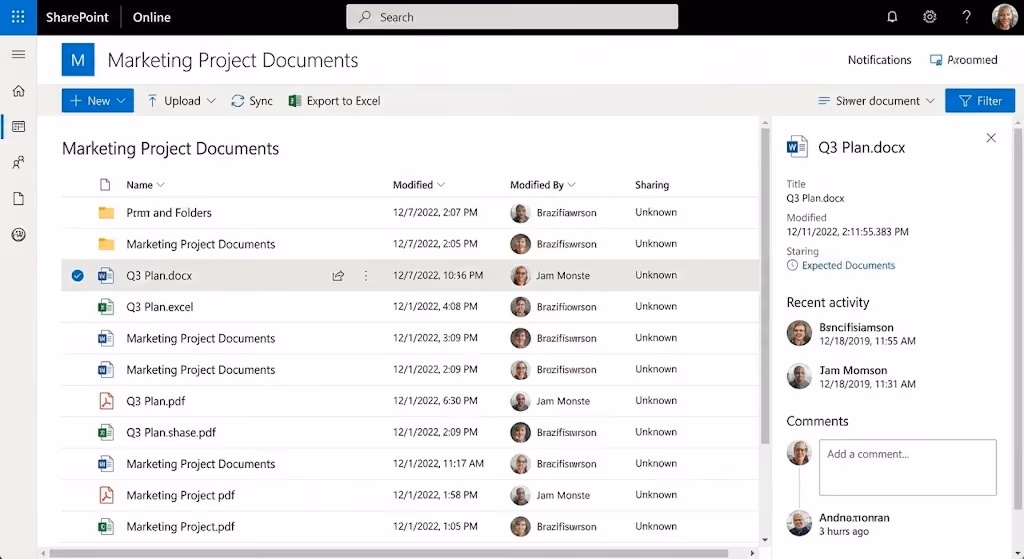Click the share icon on the Q3 Plan.docx row
This screenshot has height=559, width=1024.
[x=338, y=276]
